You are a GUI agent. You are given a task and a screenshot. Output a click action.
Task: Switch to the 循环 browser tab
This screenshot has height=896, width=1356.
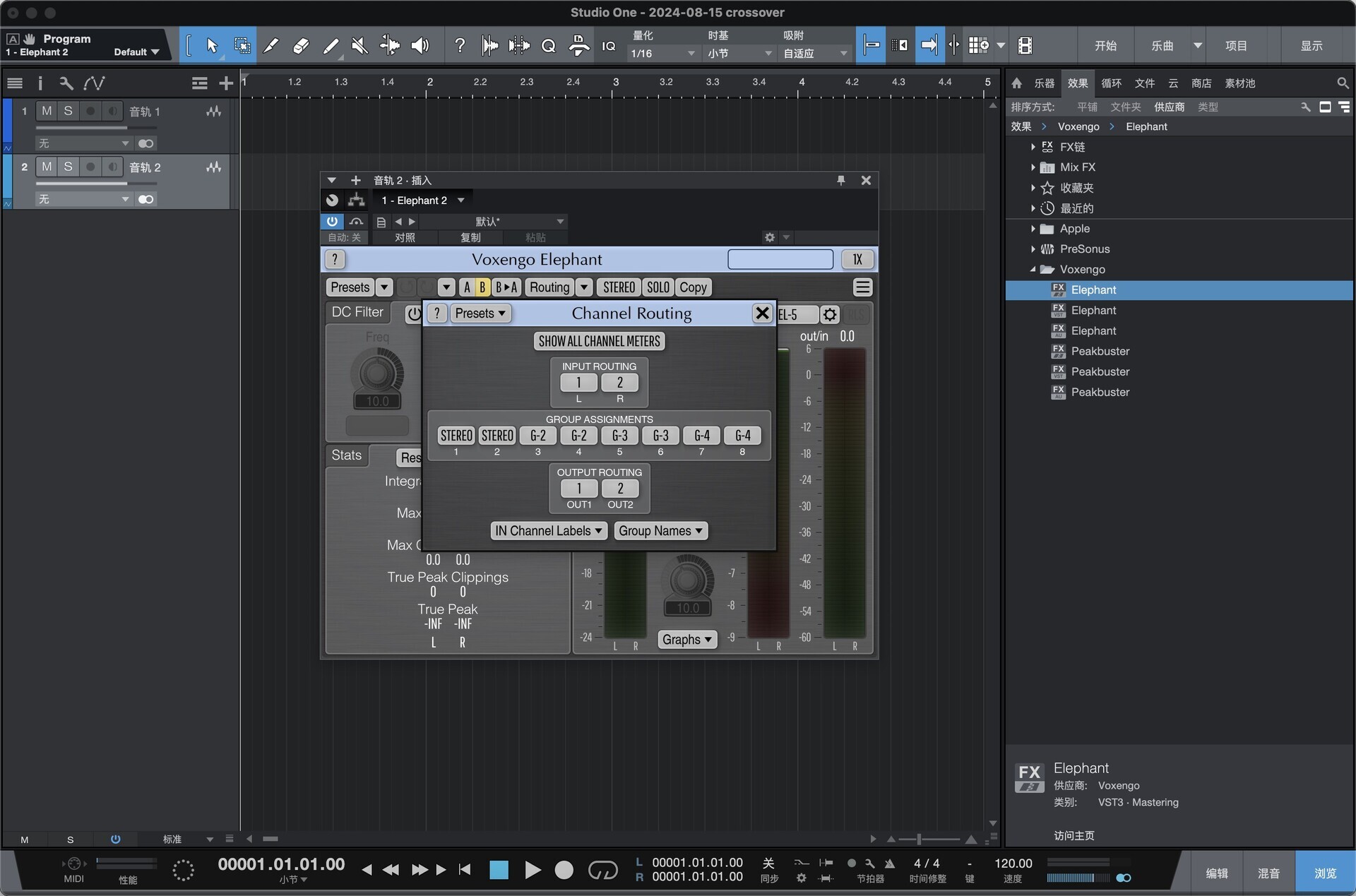click(x=1111, y=83)
